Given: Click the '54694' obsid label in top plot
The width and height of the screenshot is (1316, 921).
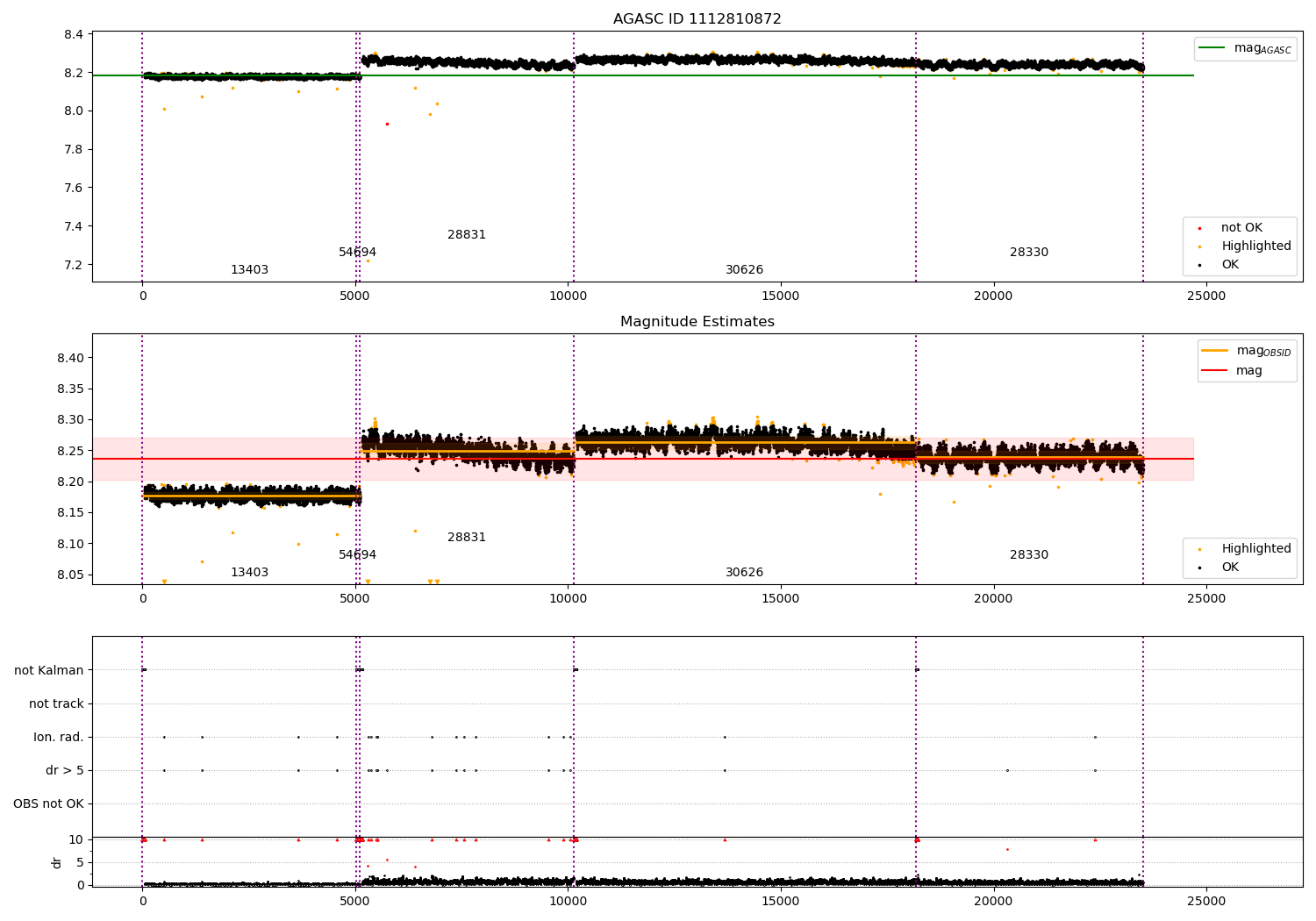Looking at the screenshot, I should click(x=357, y=253).
